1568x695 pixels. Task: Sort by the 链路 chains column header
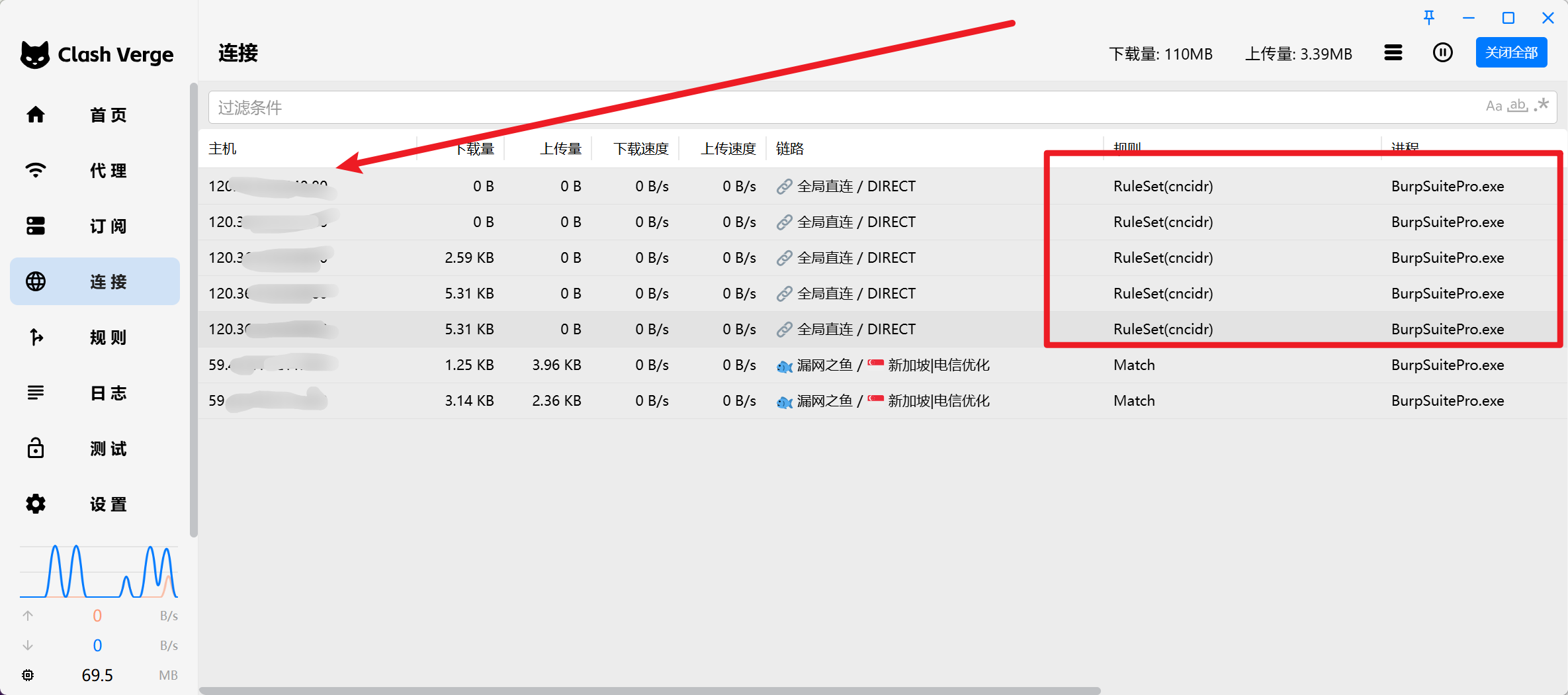[790, 148]
